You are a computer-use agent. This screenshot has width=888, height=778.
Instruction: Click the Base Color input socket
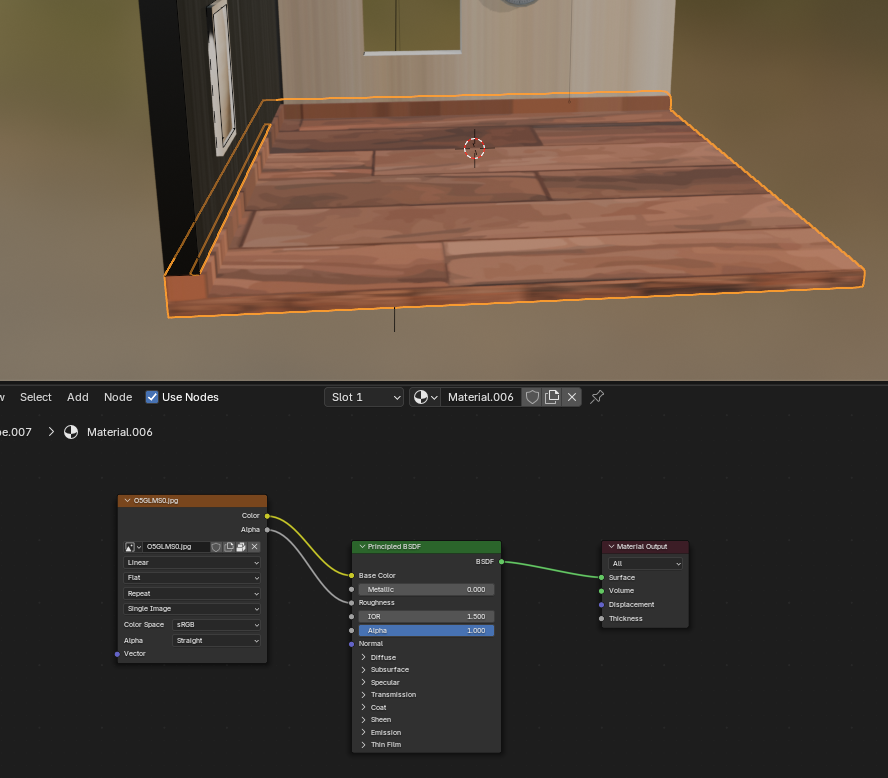click(352, 576)
